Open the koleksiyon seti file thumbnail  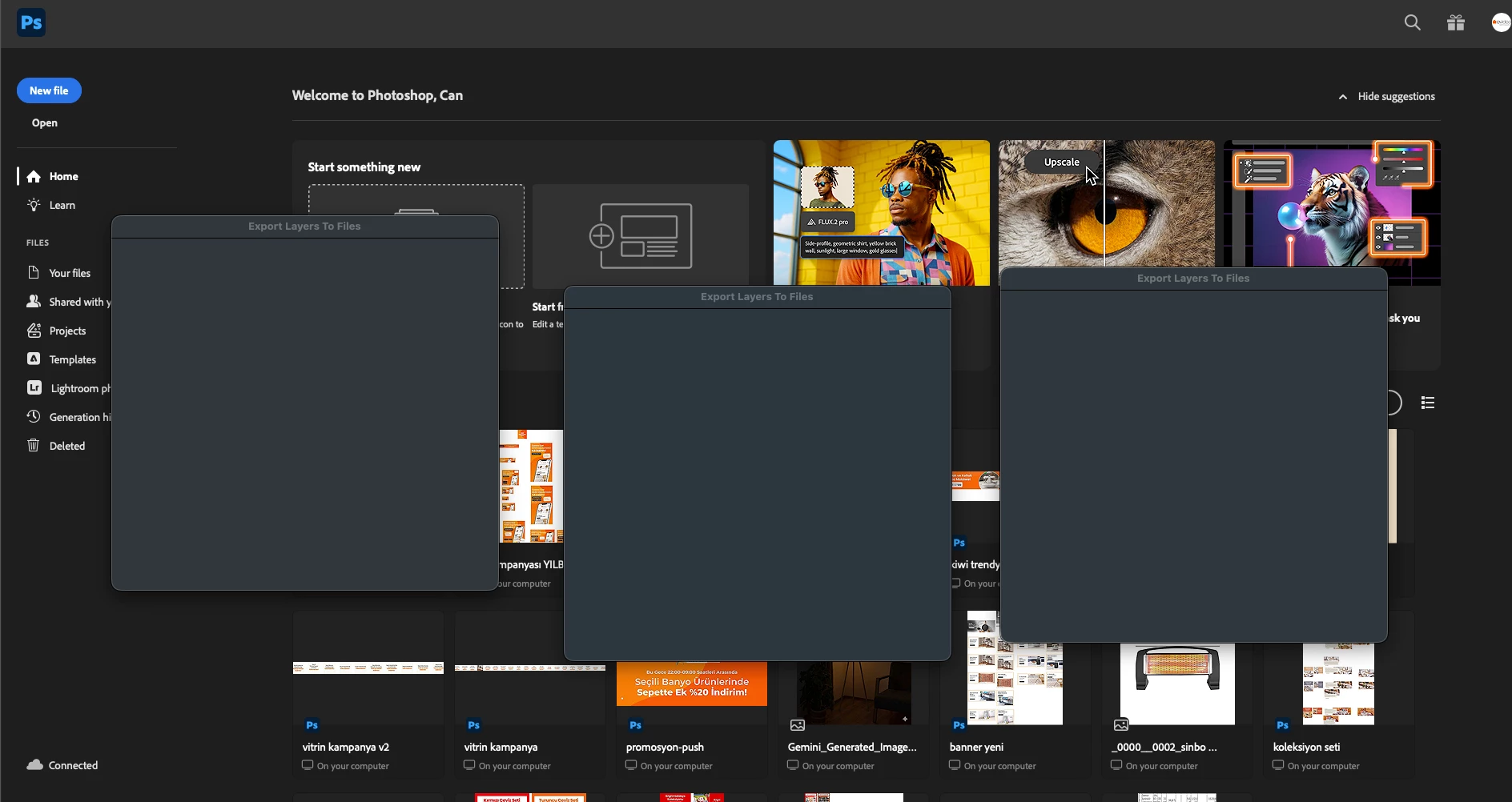pyautogui.click(x=1339, y=684)
